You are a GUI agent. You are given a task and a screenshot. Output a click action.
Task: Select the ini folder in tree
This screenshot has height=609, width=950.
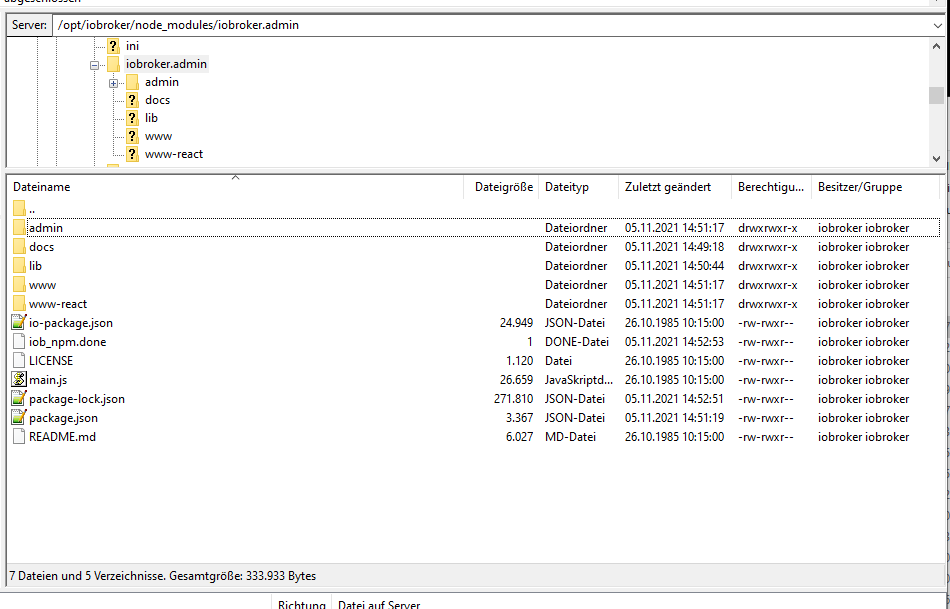(132, 46)
